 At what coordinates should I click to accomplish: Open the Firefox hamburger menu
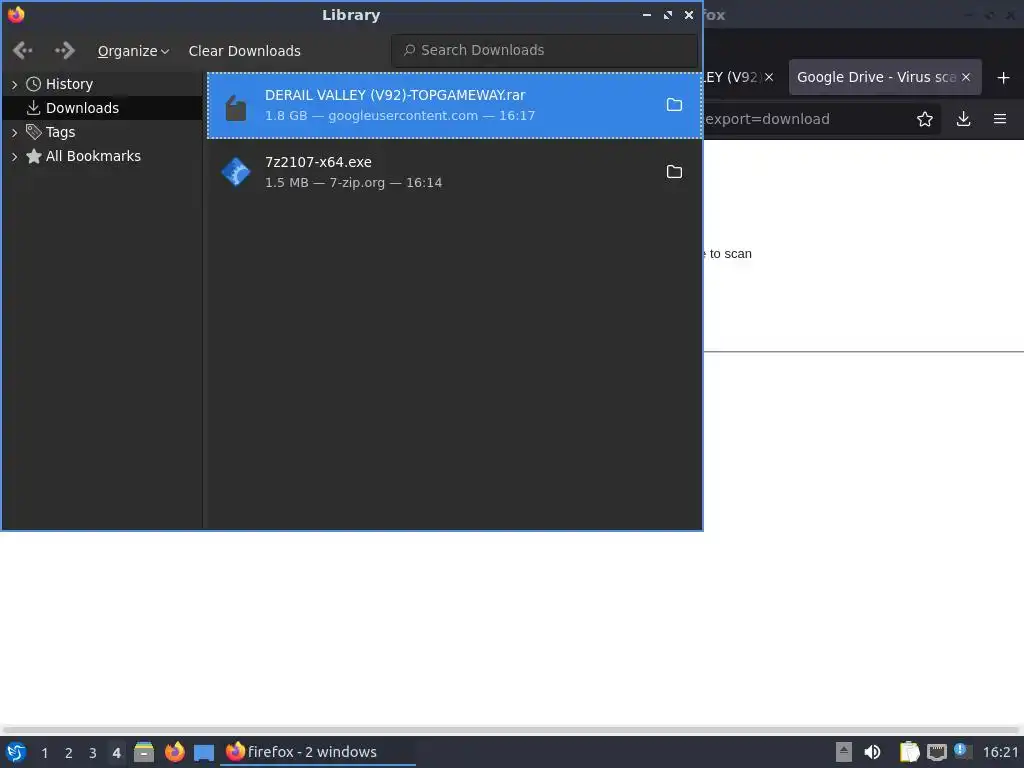point(1000,119)
